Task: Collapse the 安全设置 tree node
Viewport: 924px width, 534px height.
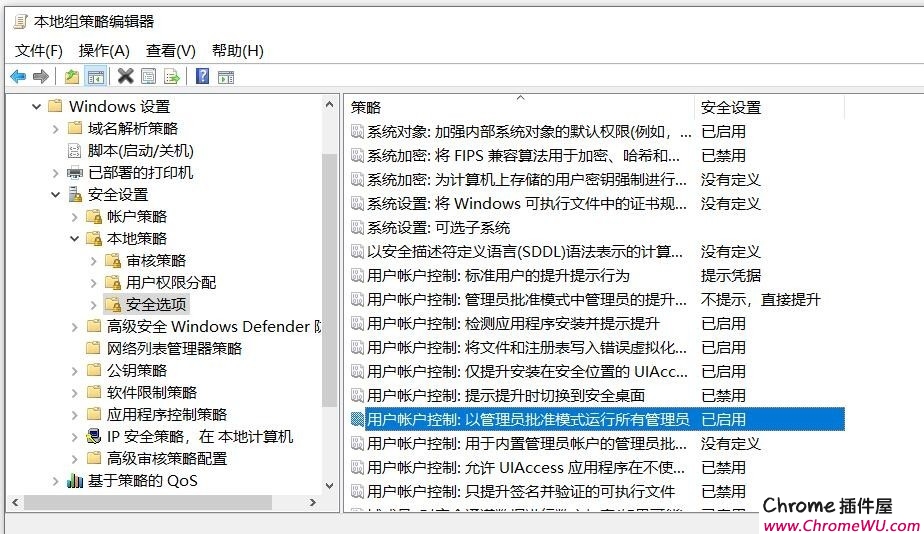Action: tap(55, 195)
